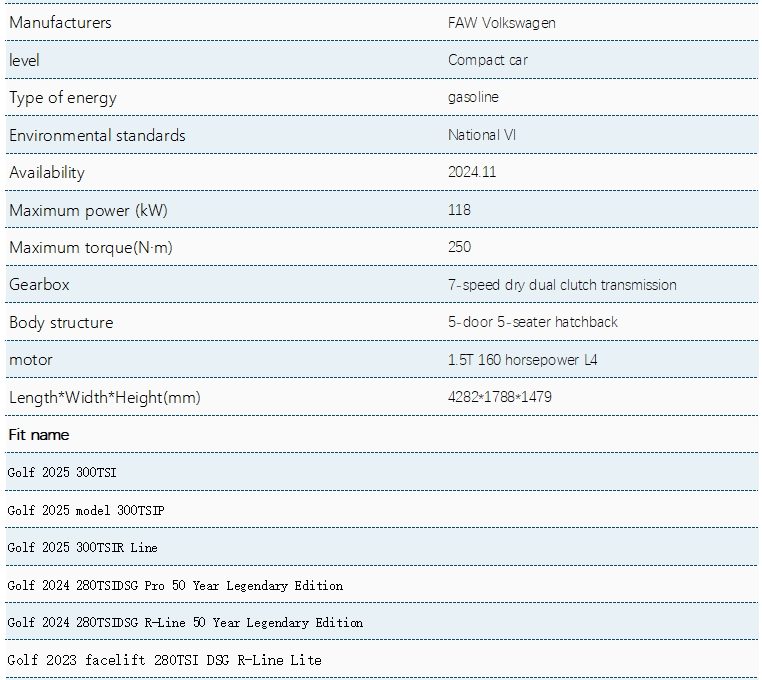Click the 'Availability' label
Image resolution: width=762 pixels, height=680 pixels.
click(x=47, y=173)
